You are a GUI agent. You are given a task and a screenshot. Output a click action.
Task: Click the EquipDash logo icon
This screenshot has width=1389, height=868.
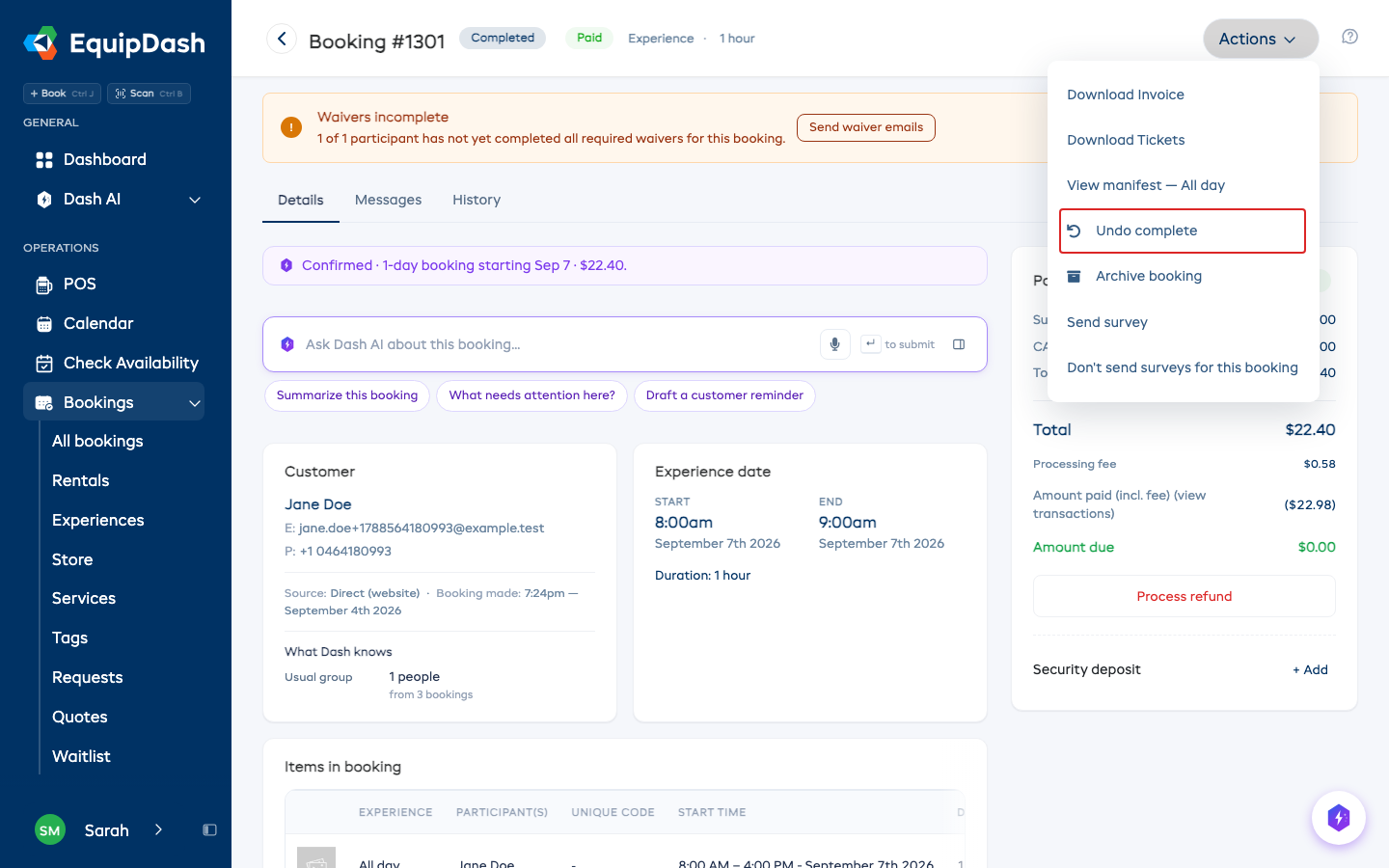(41, 42)
